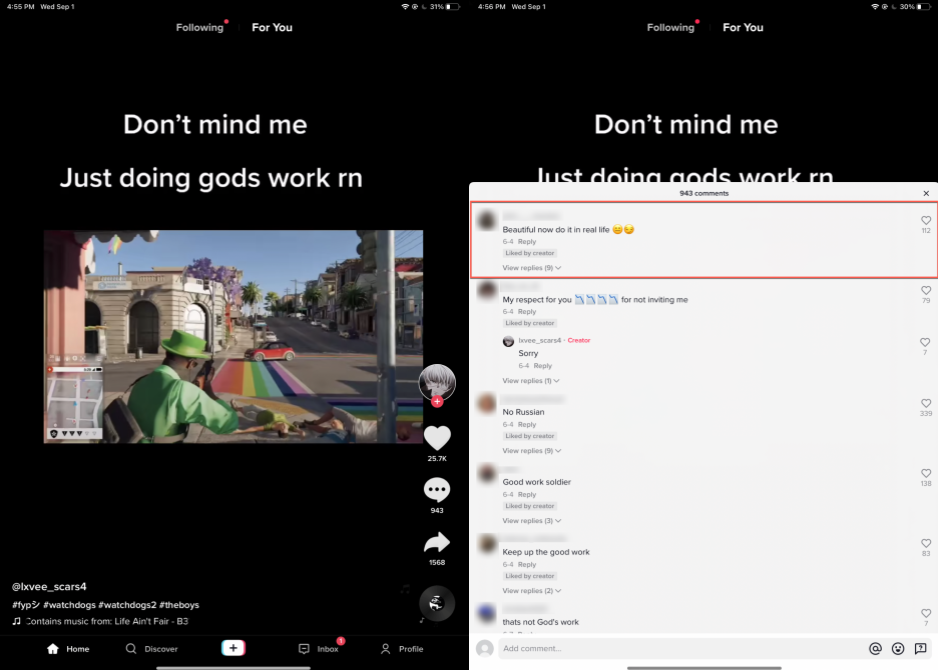This screenshot has width=938, height=670.
Task: Open the comments via speech bubble icon
Action: [437, 490]
